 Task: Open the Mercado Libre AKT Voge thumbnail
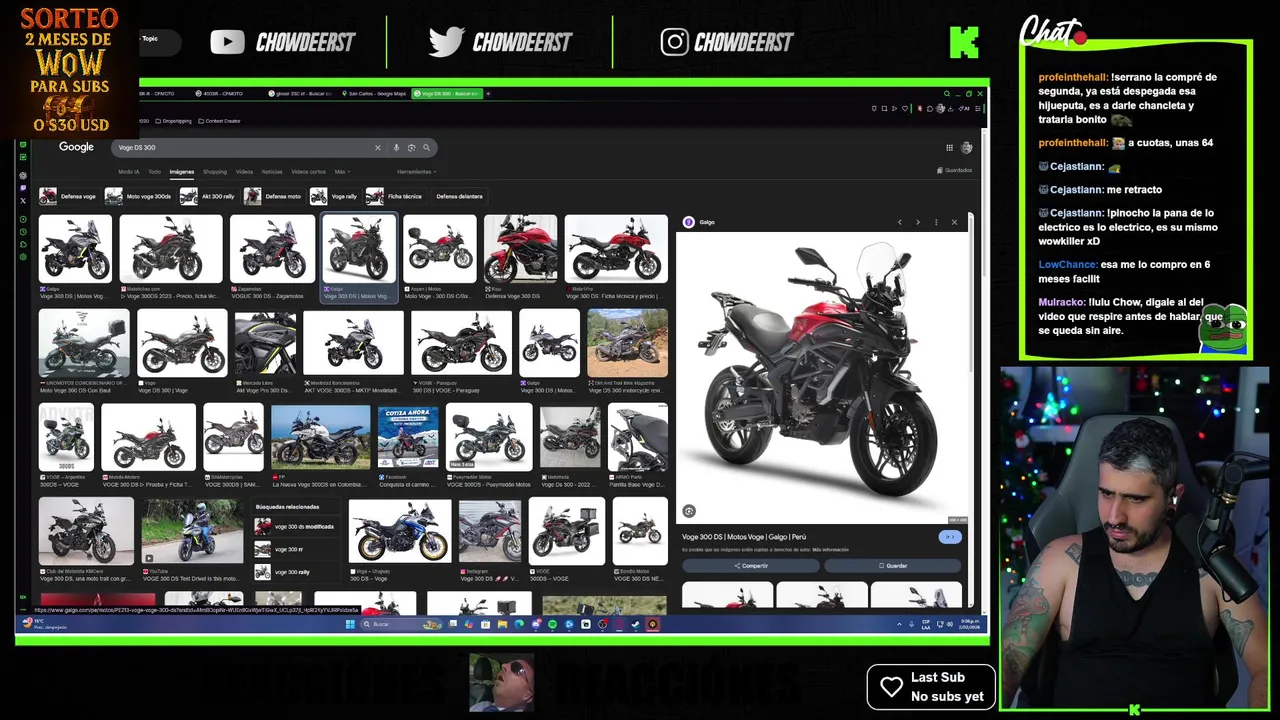tap(265, 342)
